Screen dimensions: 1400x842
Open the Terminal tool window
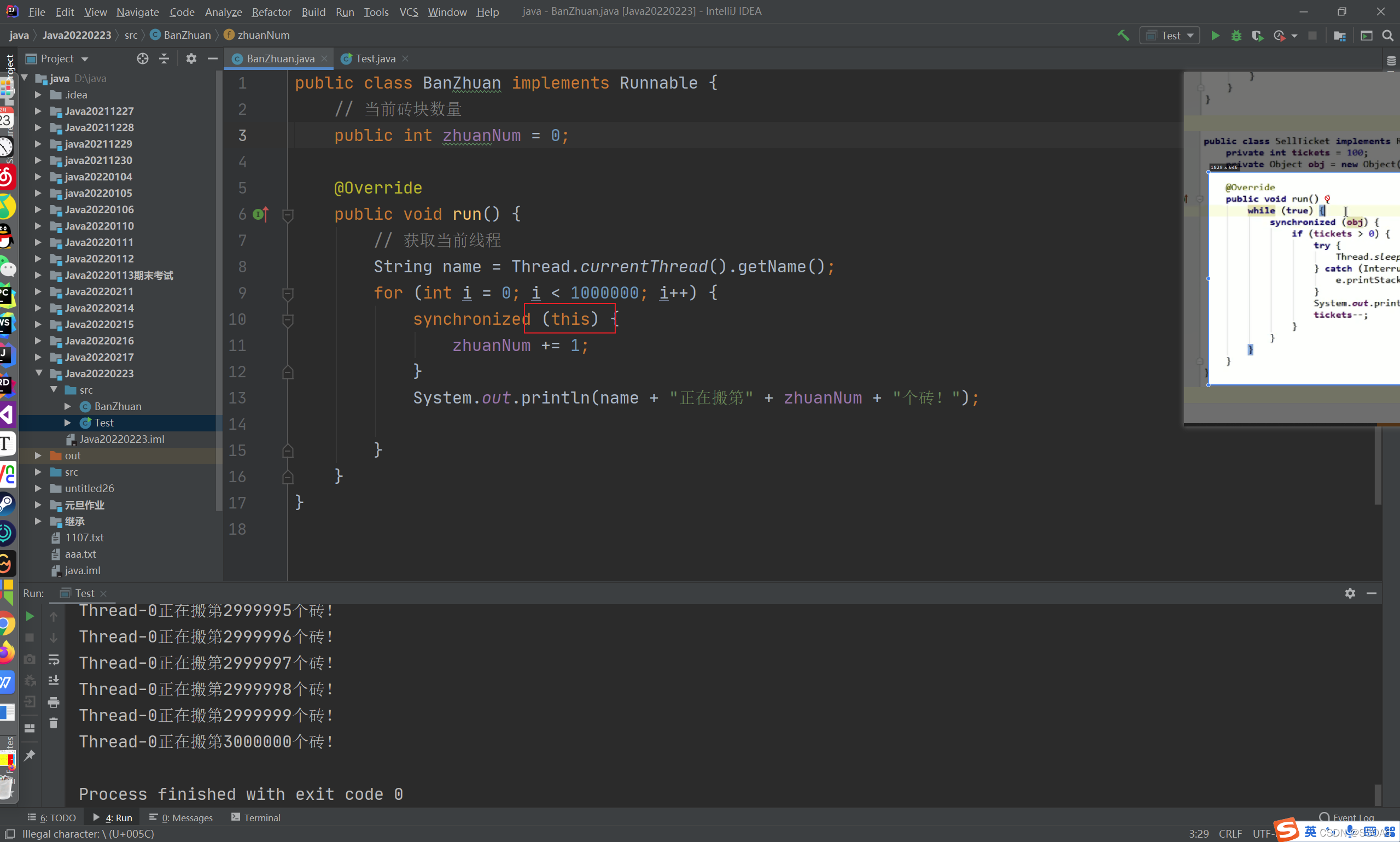[256, 817]
